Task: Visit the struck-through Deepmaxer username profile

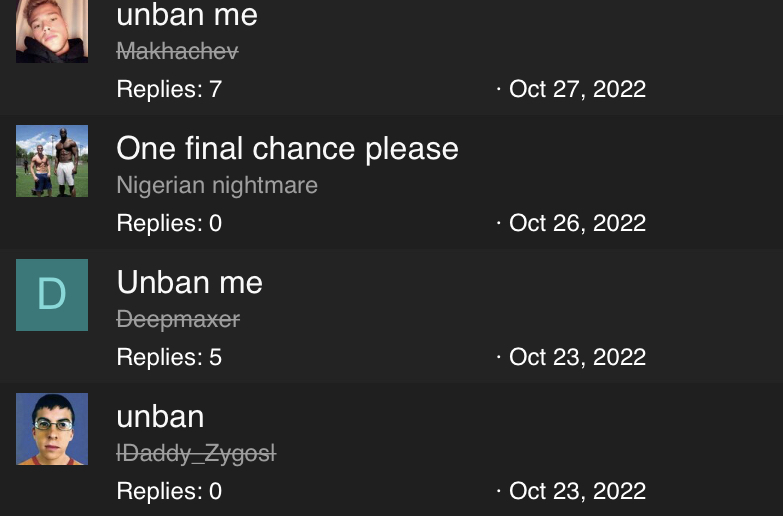Action: pyautogui.click(x=178, y=320)
